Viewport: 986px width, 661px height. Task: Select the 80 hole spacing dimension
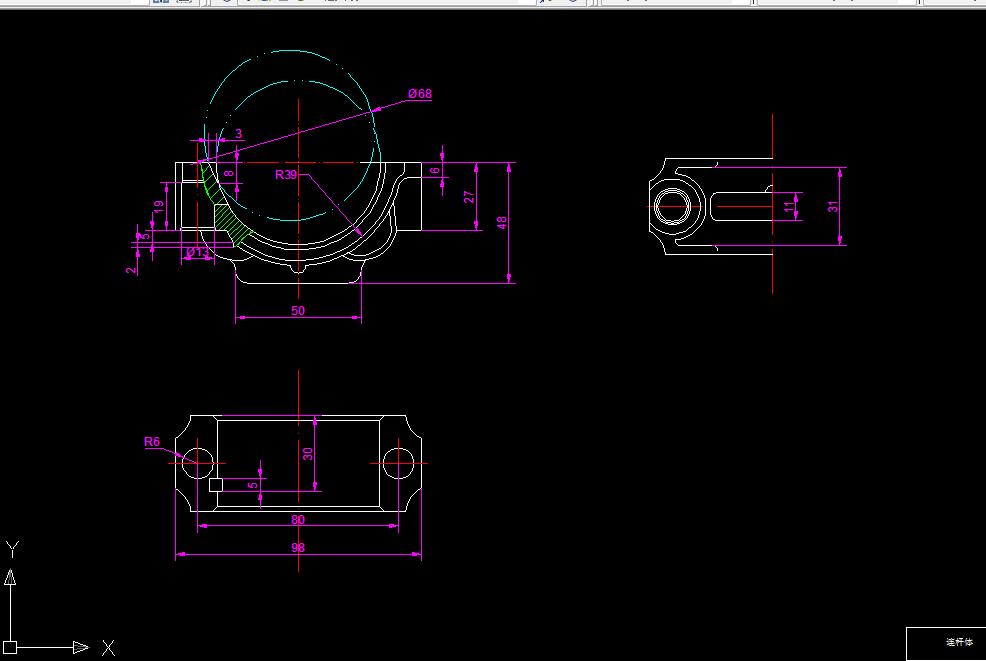point(298,519)
